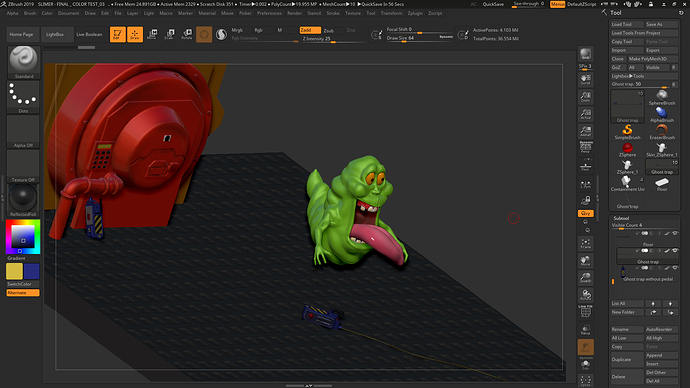Toggle the M material channel
The width and height of the screenshot is (690, 388).
pyautogui.click(x=280, y=30)
